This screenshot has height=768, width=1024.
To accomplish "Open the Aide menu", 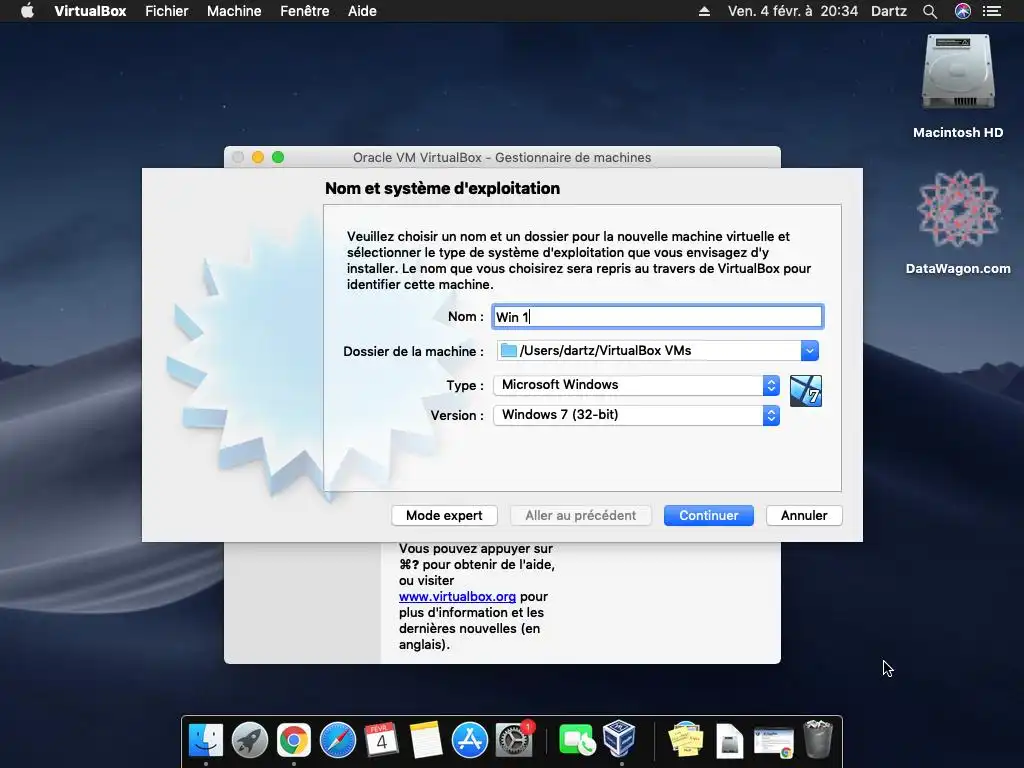I will tap(362, 11).
